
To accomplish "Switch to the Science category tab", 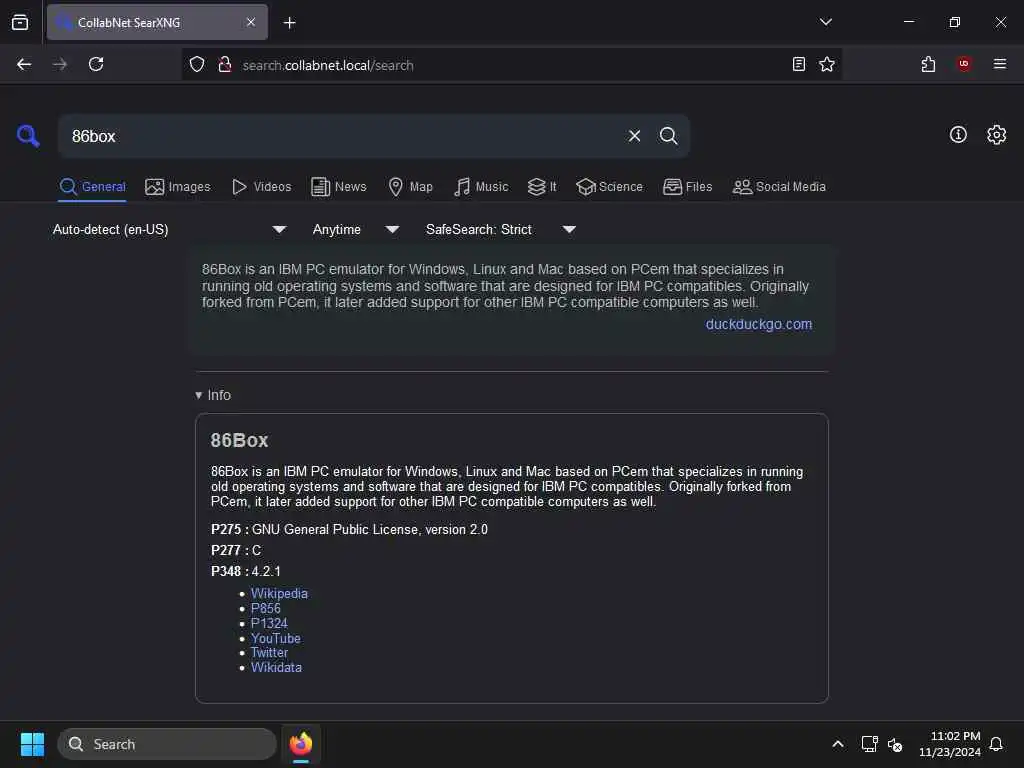I will point(609,187).
